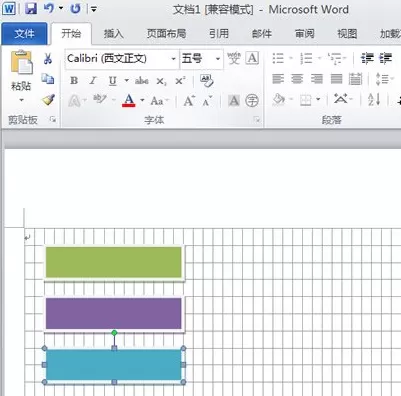Toggle Italic formatting

point(93,81)
